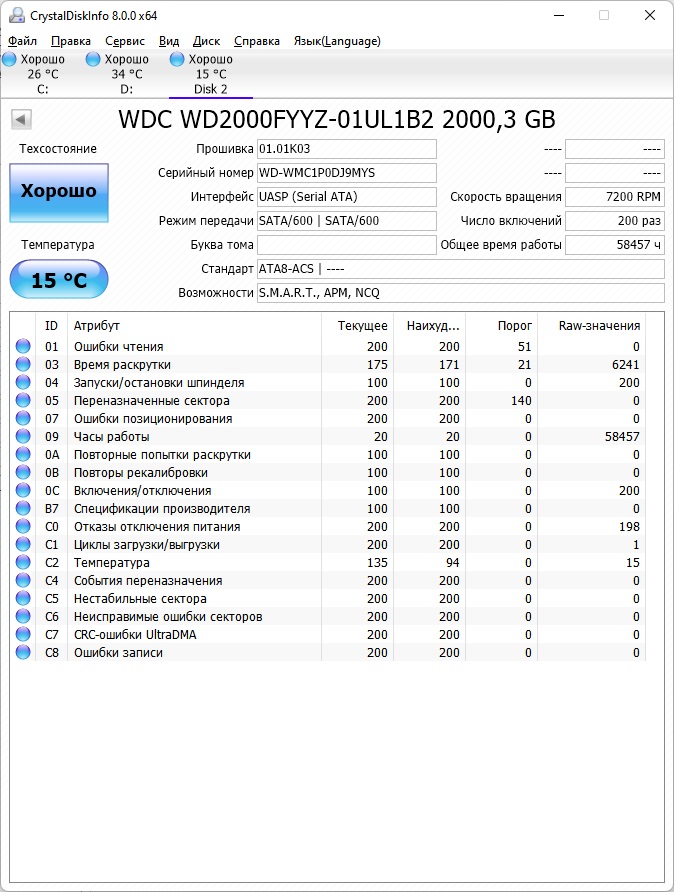Click raw value 198 in Отказы отключения питания row
The height and width of the screenshot is (892, 675).
(630, 527)
